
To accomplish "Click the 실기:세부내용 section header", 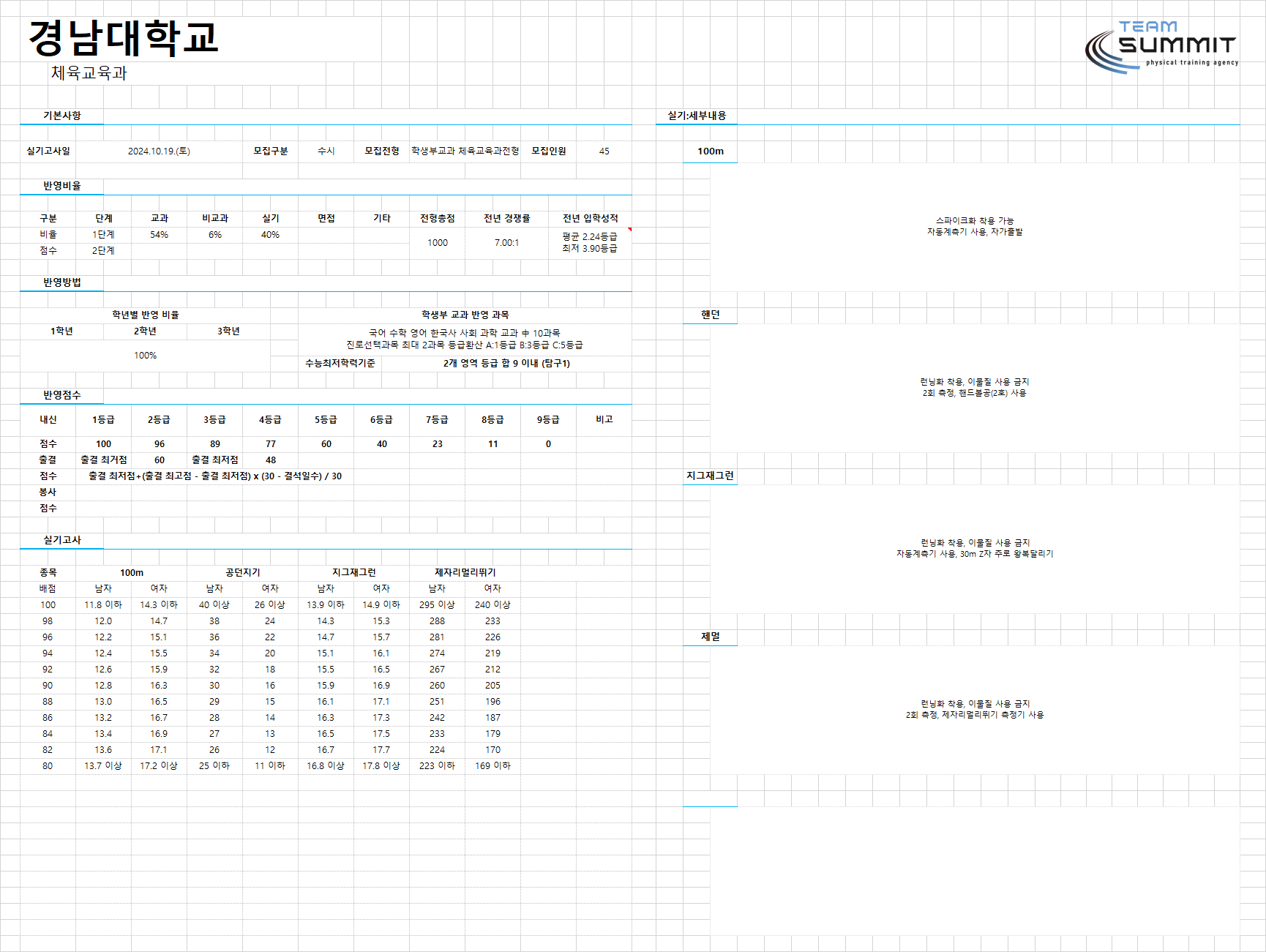I will click(697, 116).
